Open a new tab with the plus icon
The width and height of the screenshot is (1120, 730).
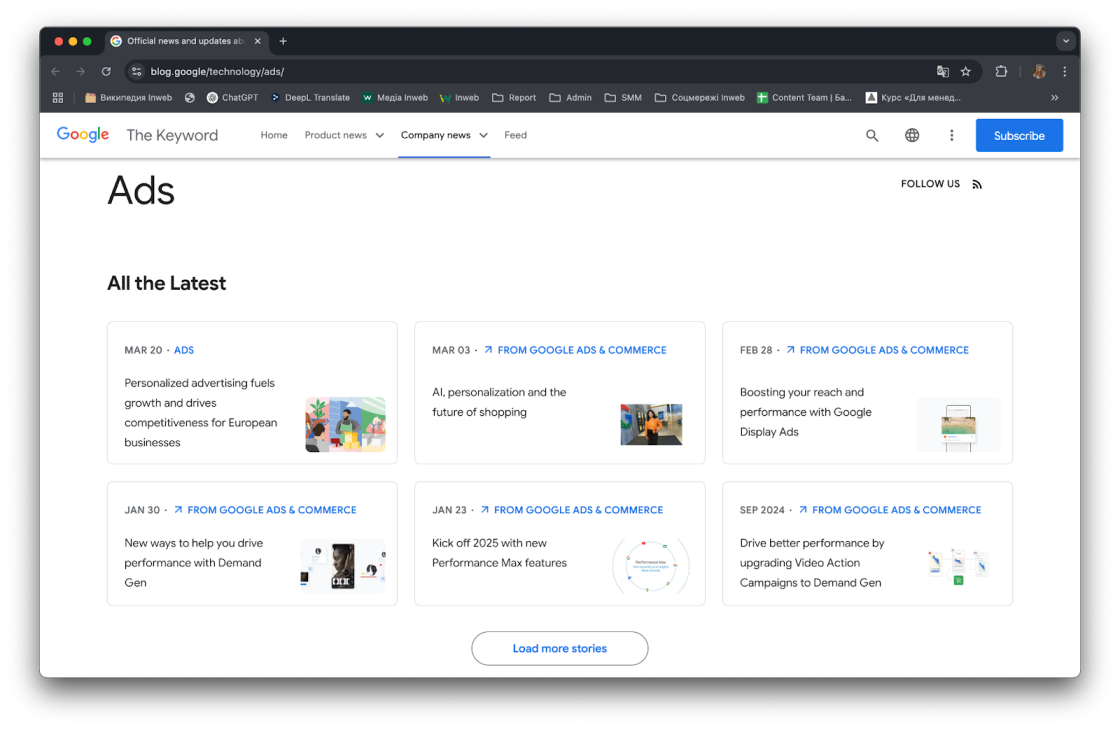(x=283, y=41)
